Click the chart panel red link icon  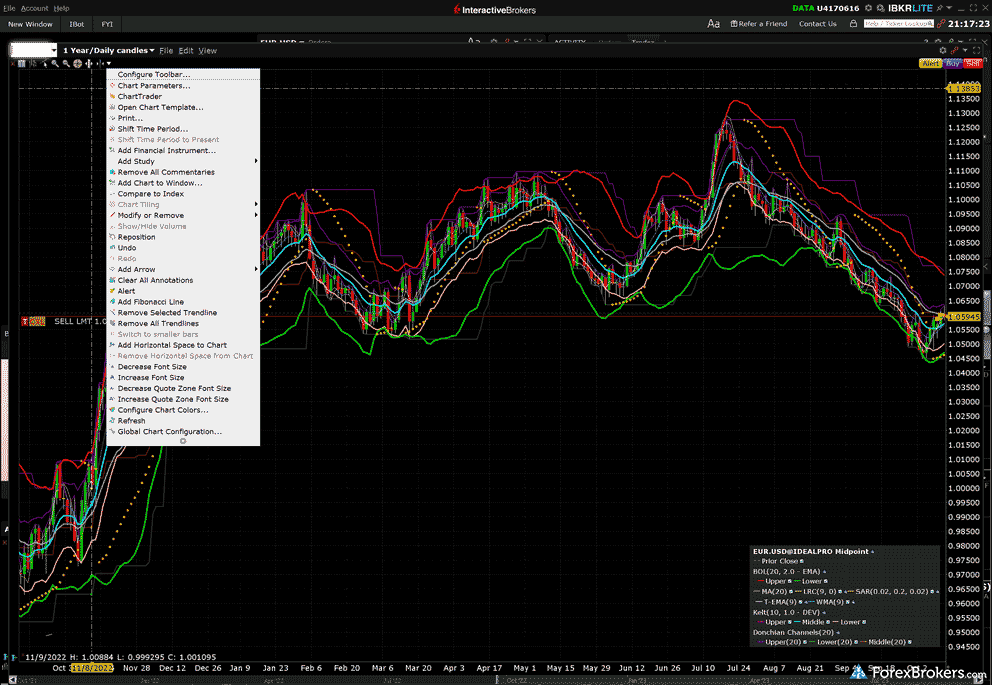(x=955, y=51)
